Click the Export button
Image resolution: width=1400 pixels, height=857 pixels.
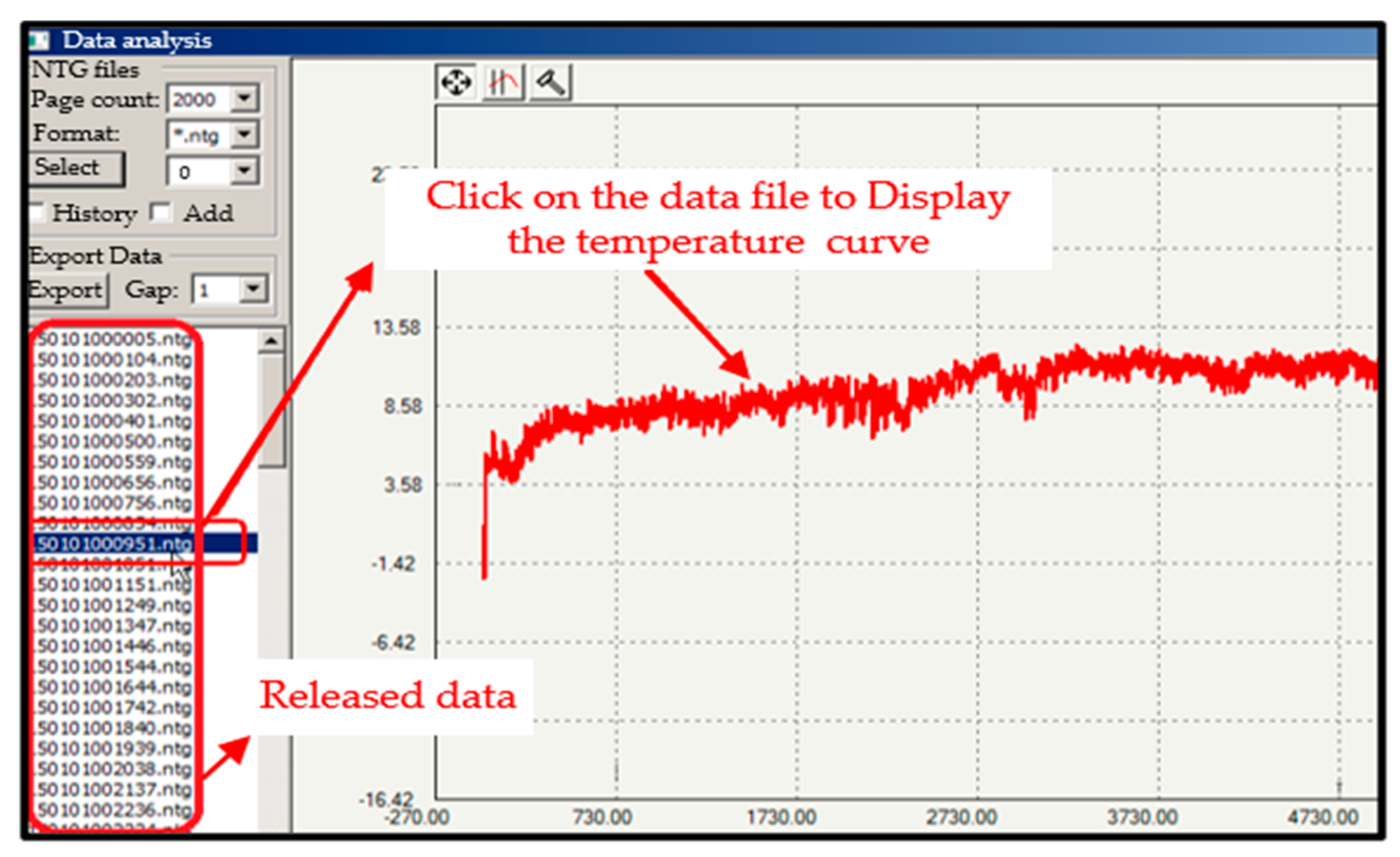coord(67,290)
